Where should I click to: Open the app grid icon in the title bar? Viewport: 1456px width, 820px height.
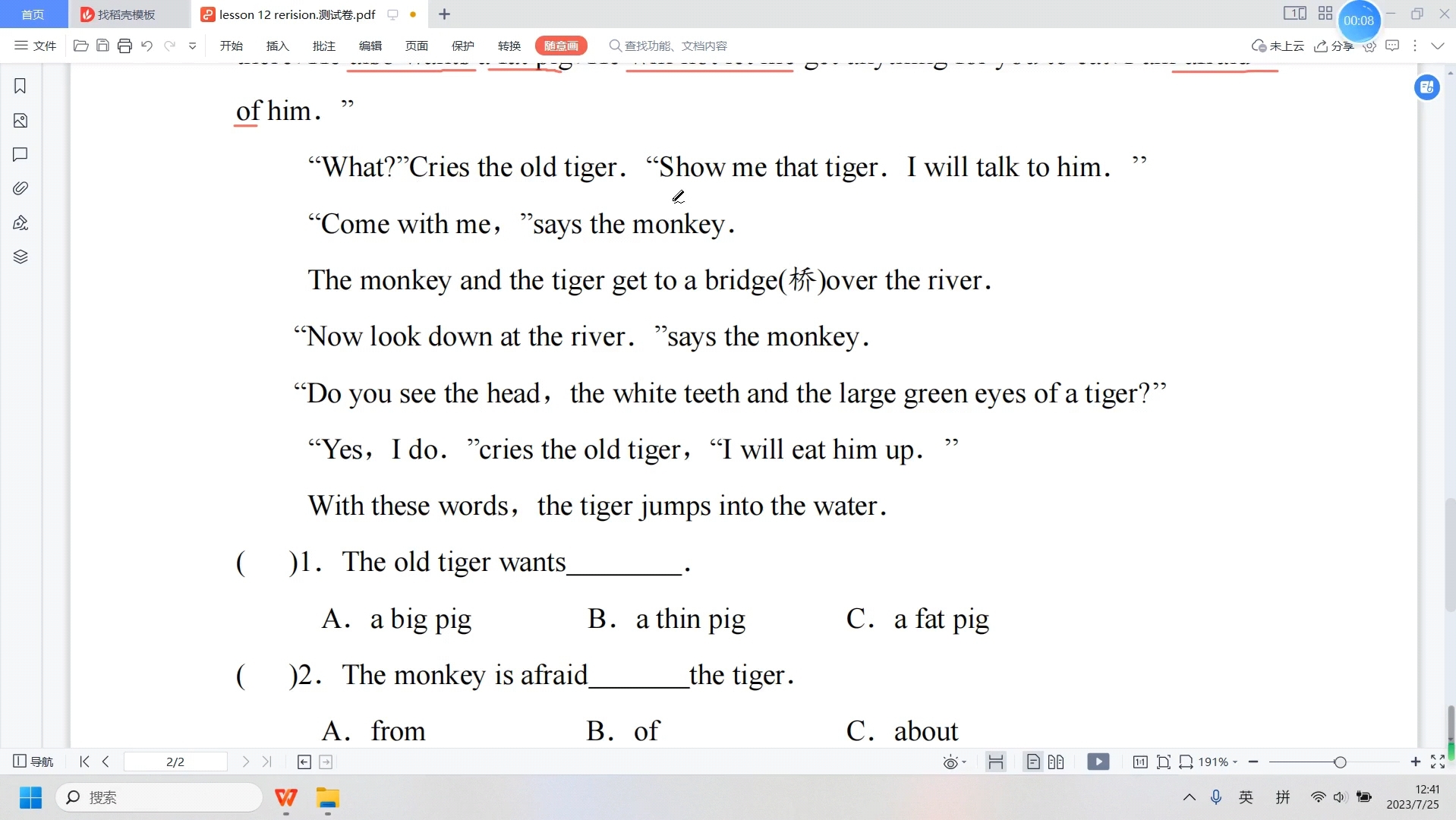point(1325,14)
